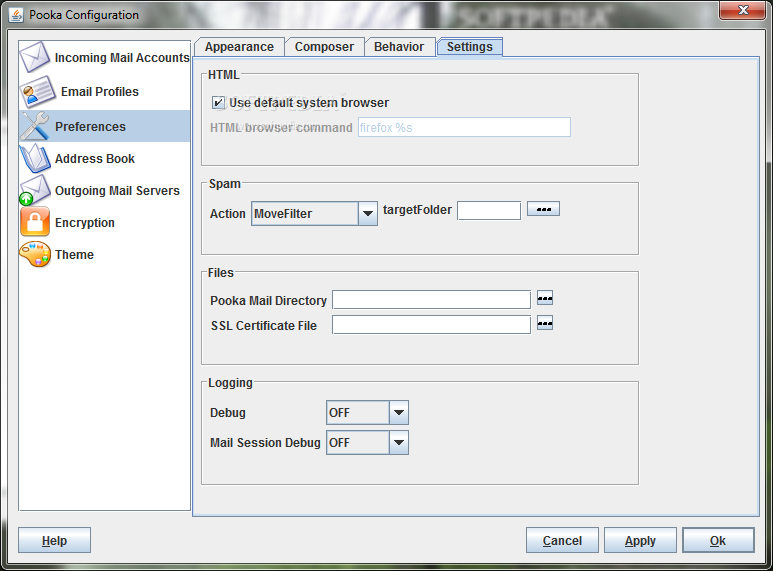Image resolution: width=773 pixels, height=571 pixels.
Task: Click the Theme paint palette icon
Action: [x=35, y=254]
